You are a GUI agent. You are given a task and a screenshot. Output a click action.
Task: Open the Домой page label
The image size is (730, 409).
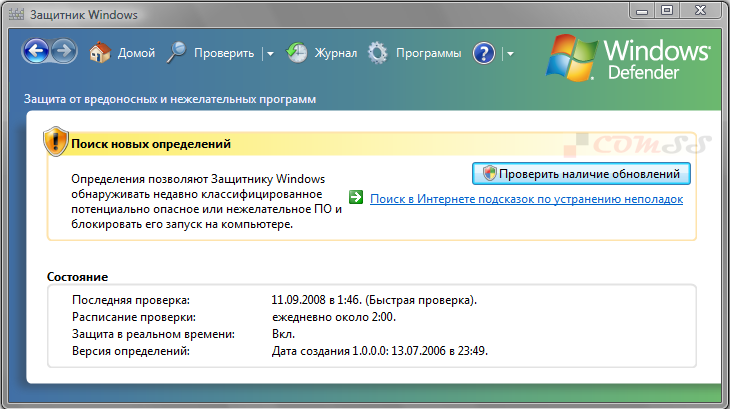(136, 53)
